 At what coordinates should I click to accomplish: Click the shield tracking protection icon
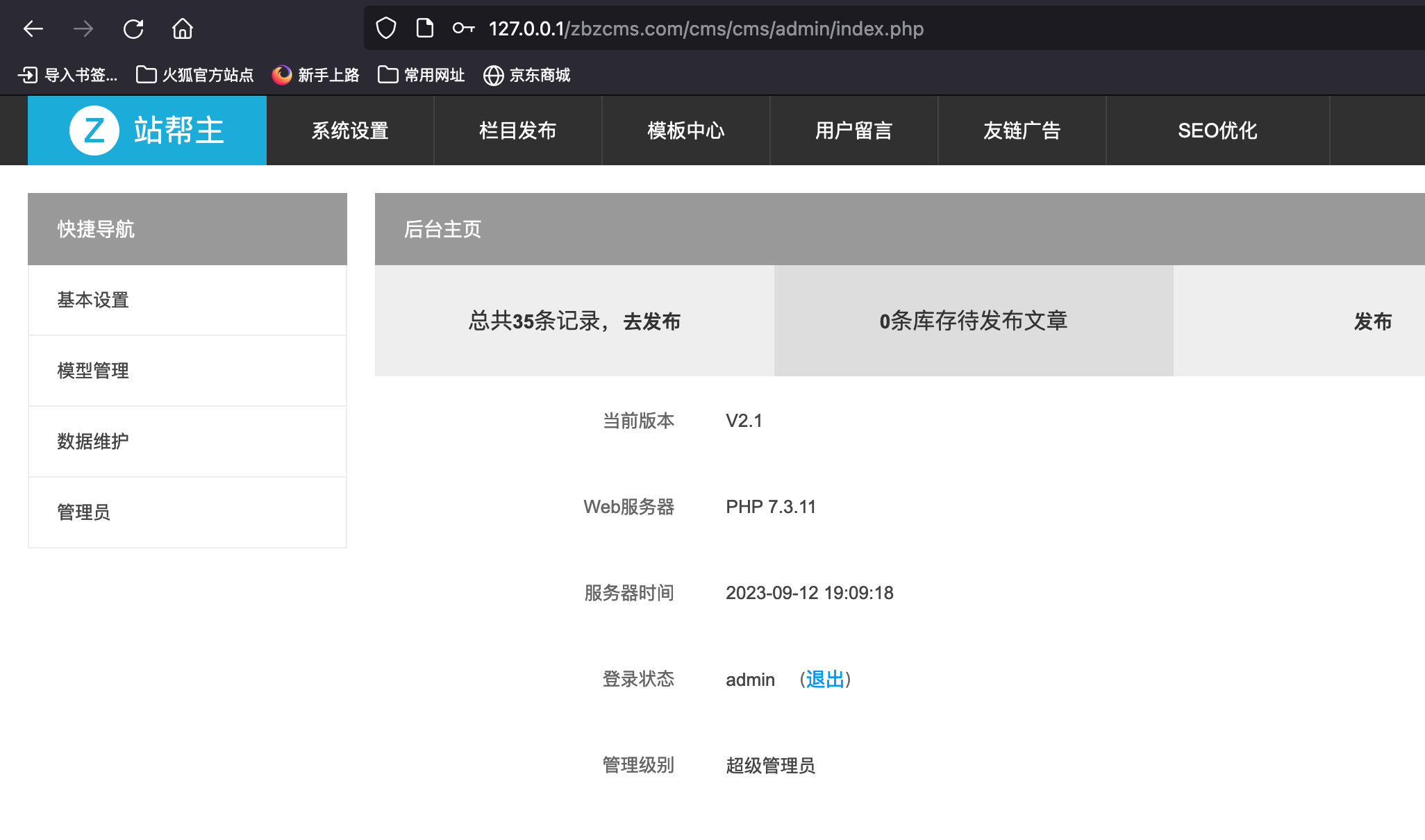(x=385, y=28)
